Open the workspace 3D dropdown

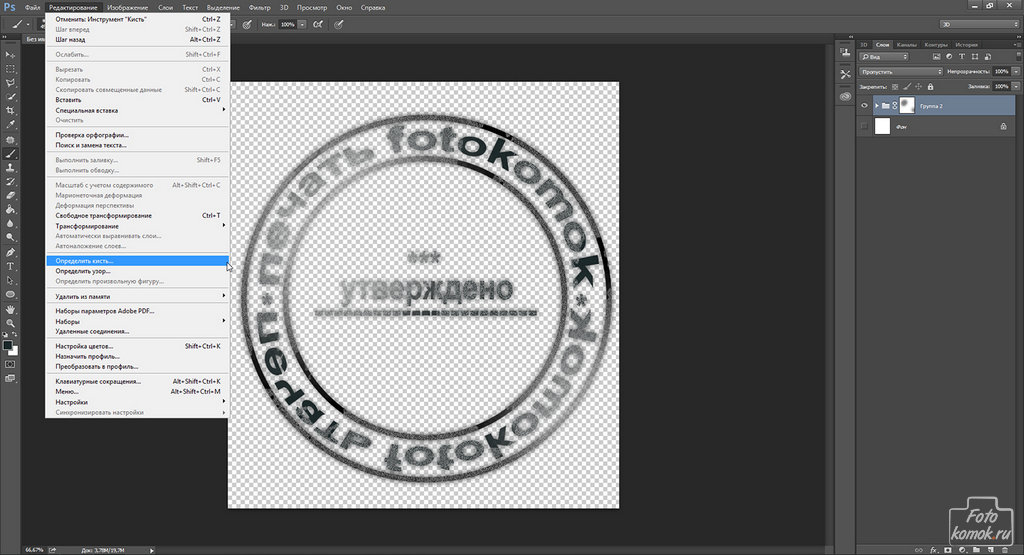(979, 24)
